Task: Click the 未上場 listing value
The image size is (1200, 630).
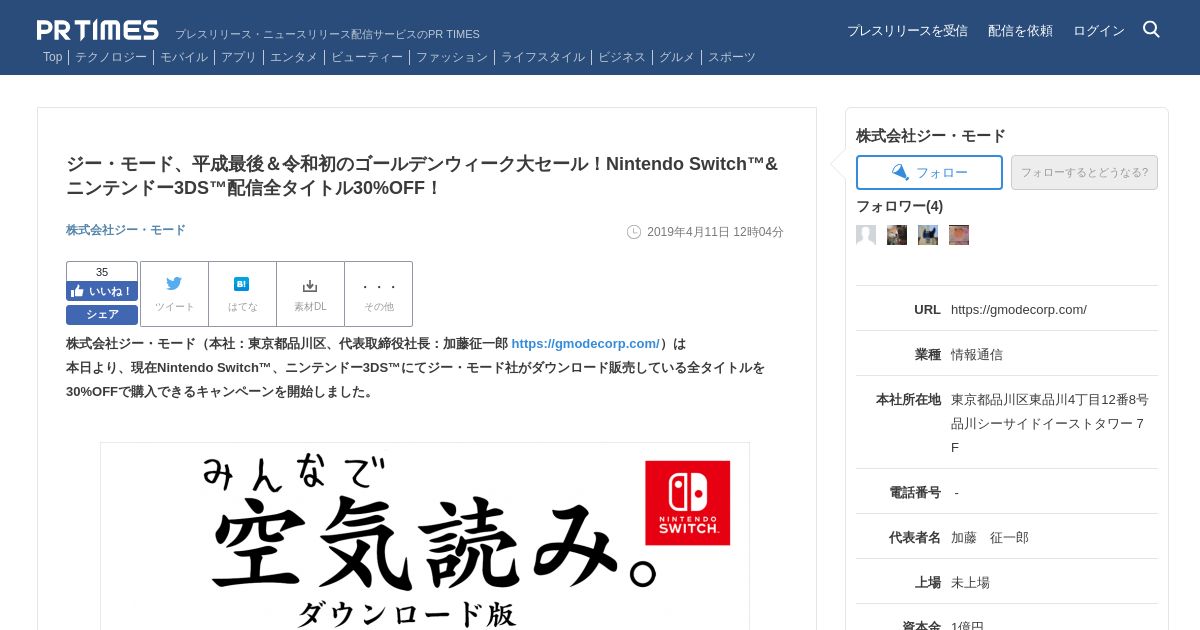Action: 970,582
